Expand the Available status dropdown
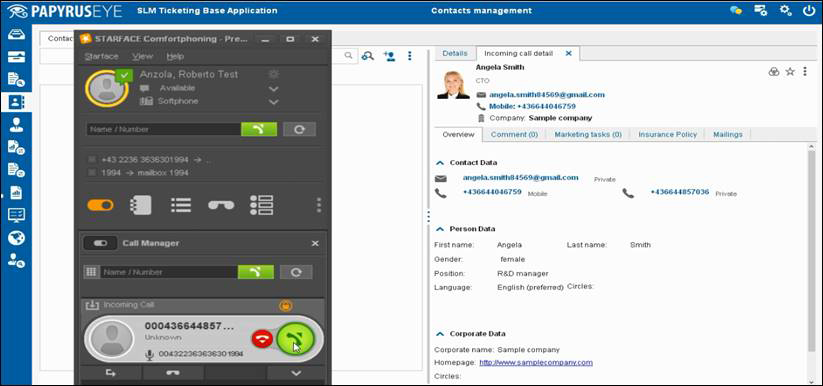The height and width of the screenshot is (386, 823). coord(273,89)
